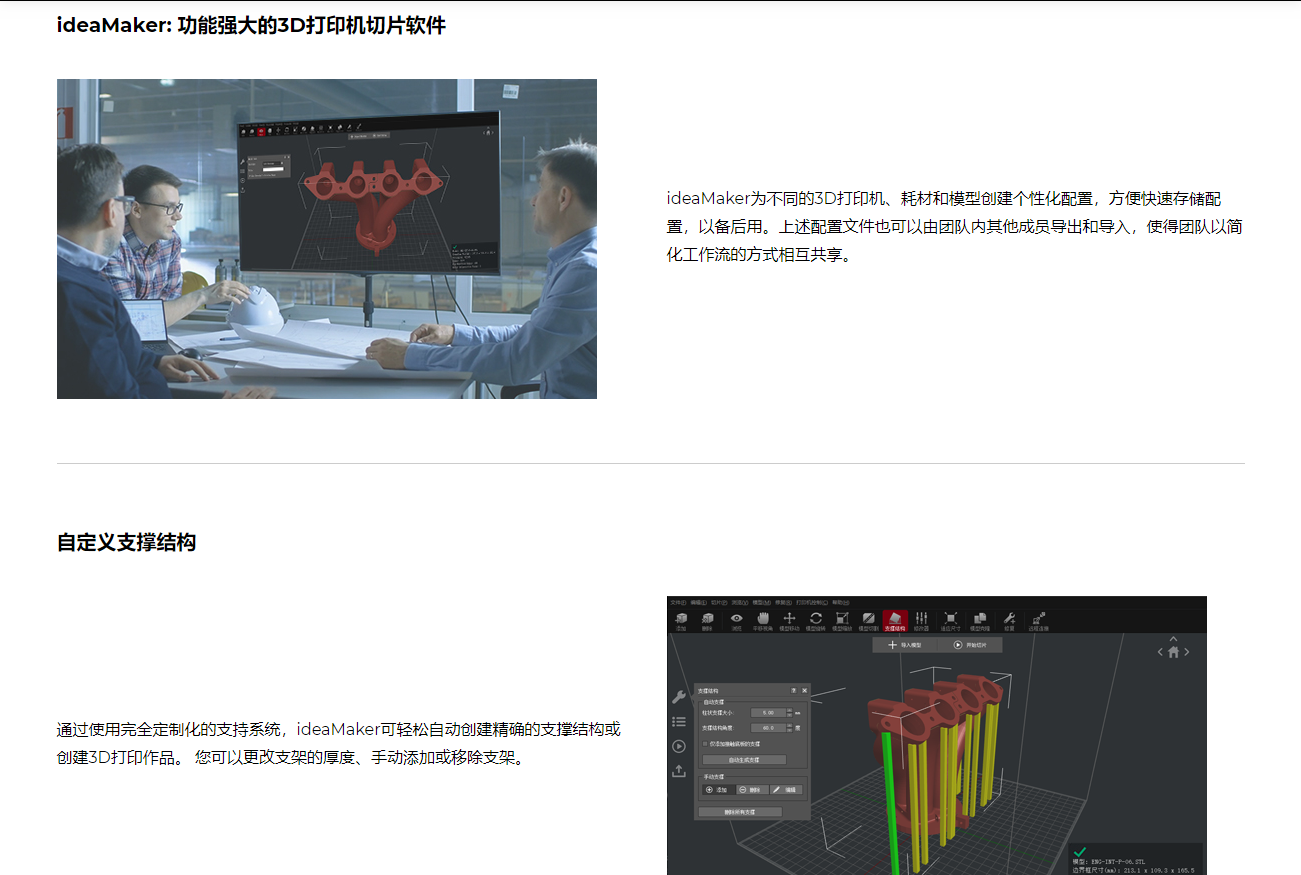Viewport: 1301px width, 875px height.
Task: Open the 切片 menu in the menu bar
Action: 719,602
